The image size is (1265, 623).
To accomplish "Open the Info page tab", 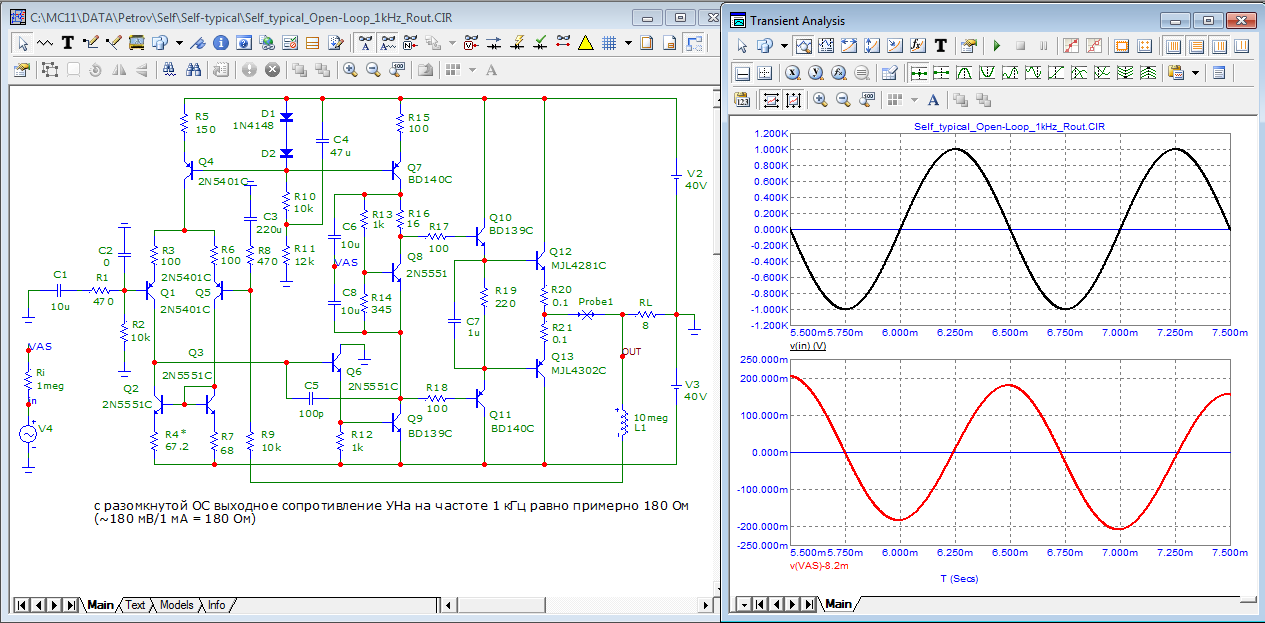I will click(217, 605).
